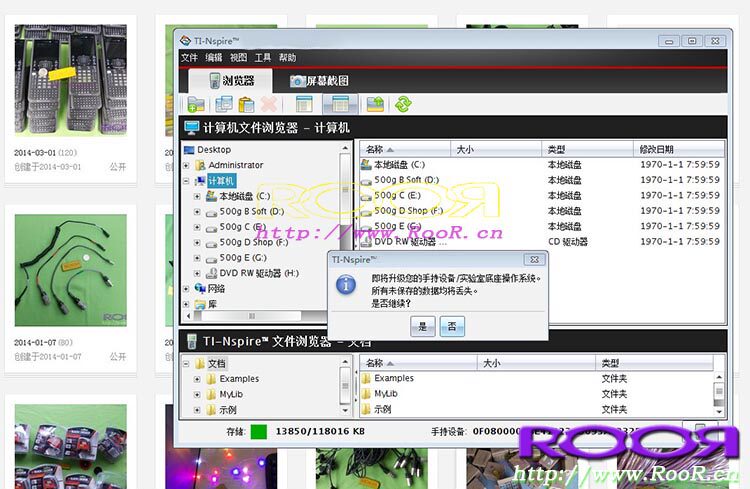This screenshot has height=489, width=750.
Task: Sort computer files by 修改日期 column
Action: coord(679,149)
